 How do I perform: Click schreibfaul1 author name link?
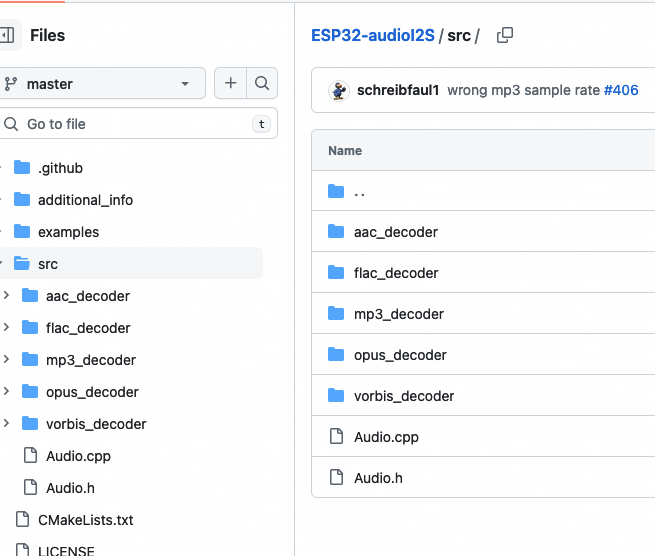point(399,90)
